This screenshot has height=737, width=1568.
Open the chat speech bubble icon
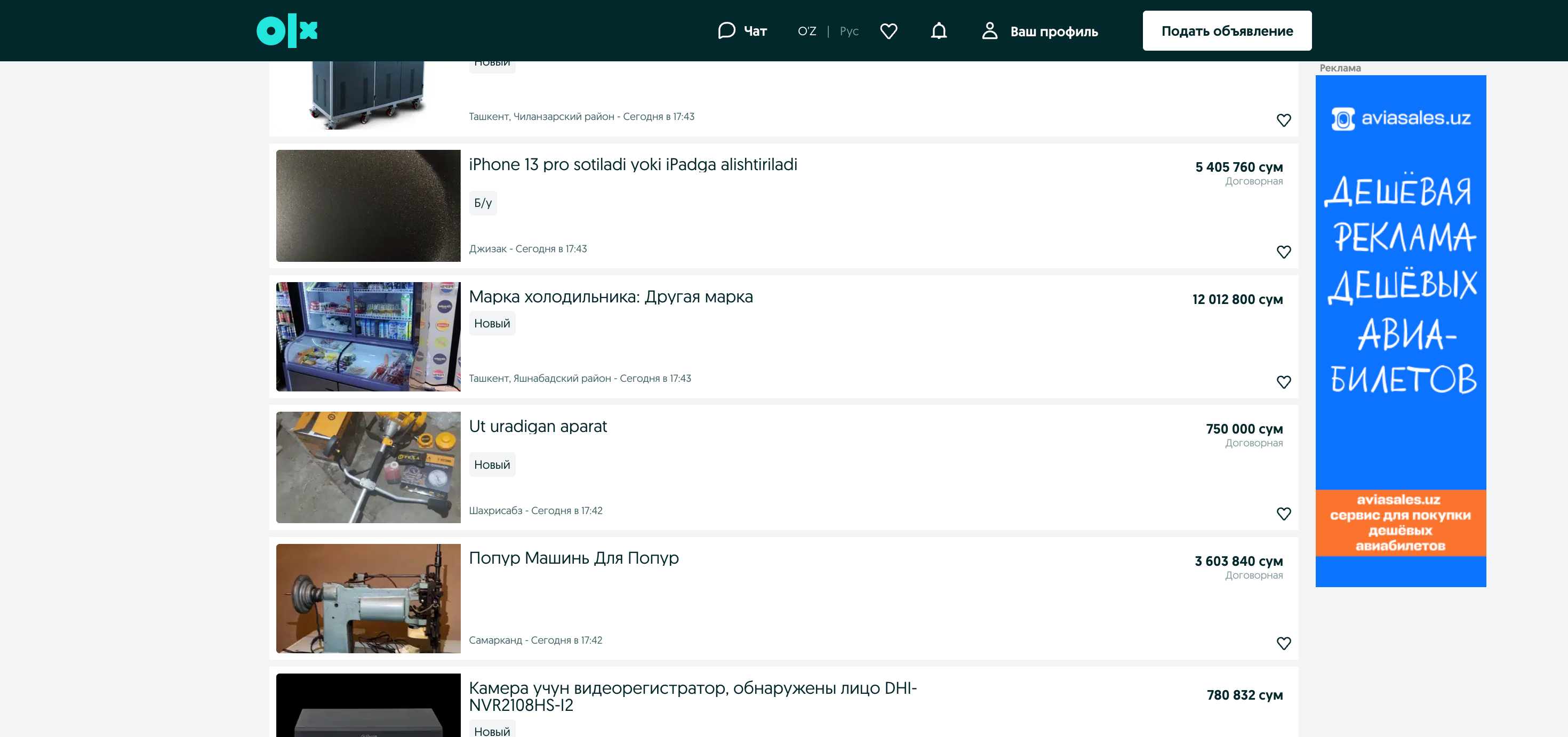tap(726, 30)
